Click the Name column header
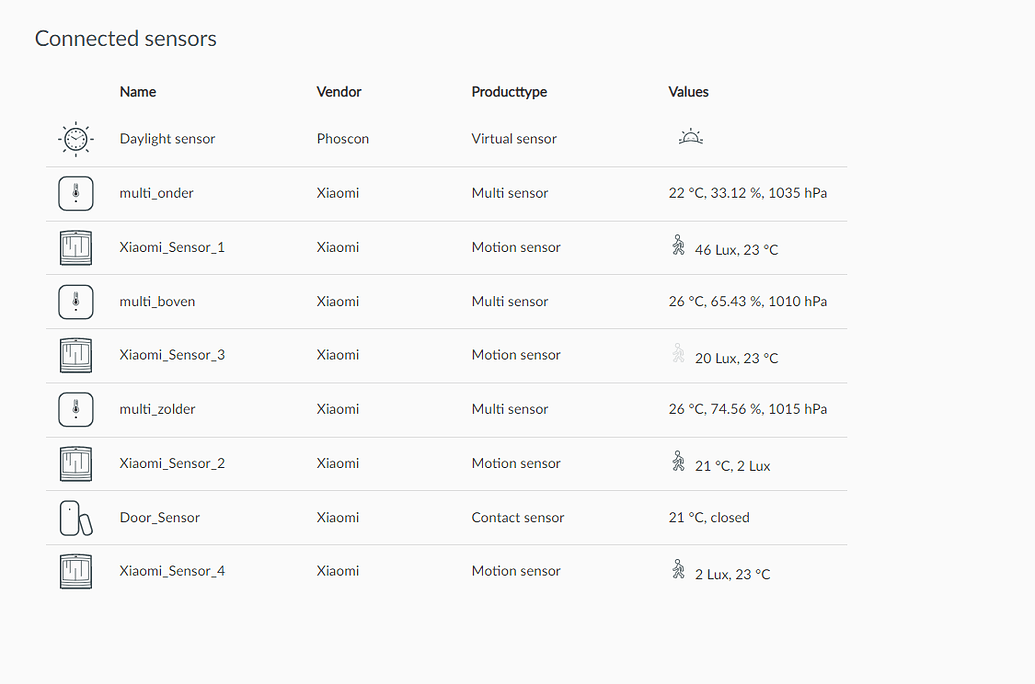The width and height of the screenshot is (1035, 684). coord(138,92)
